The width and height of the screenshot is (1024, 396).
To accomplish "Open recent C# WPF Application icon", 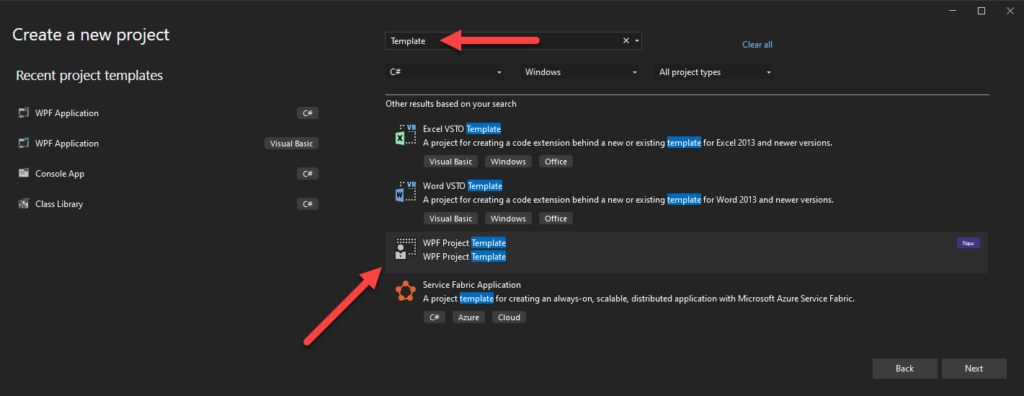I will click(x=24, y=113).
